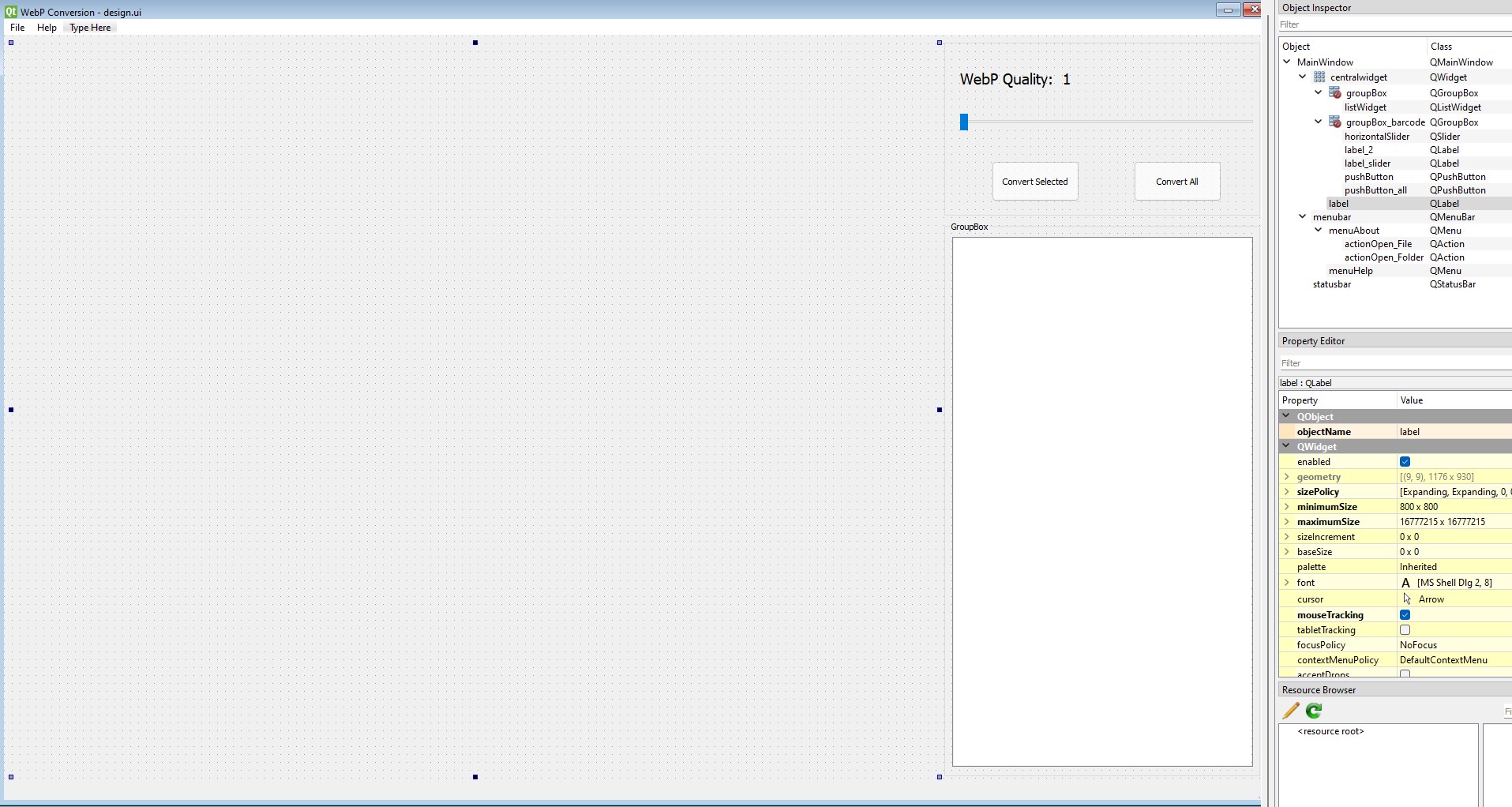
Task: Click the Edit Resources pencil icon
Action: pyautogui.click(x=1291, y=711)
